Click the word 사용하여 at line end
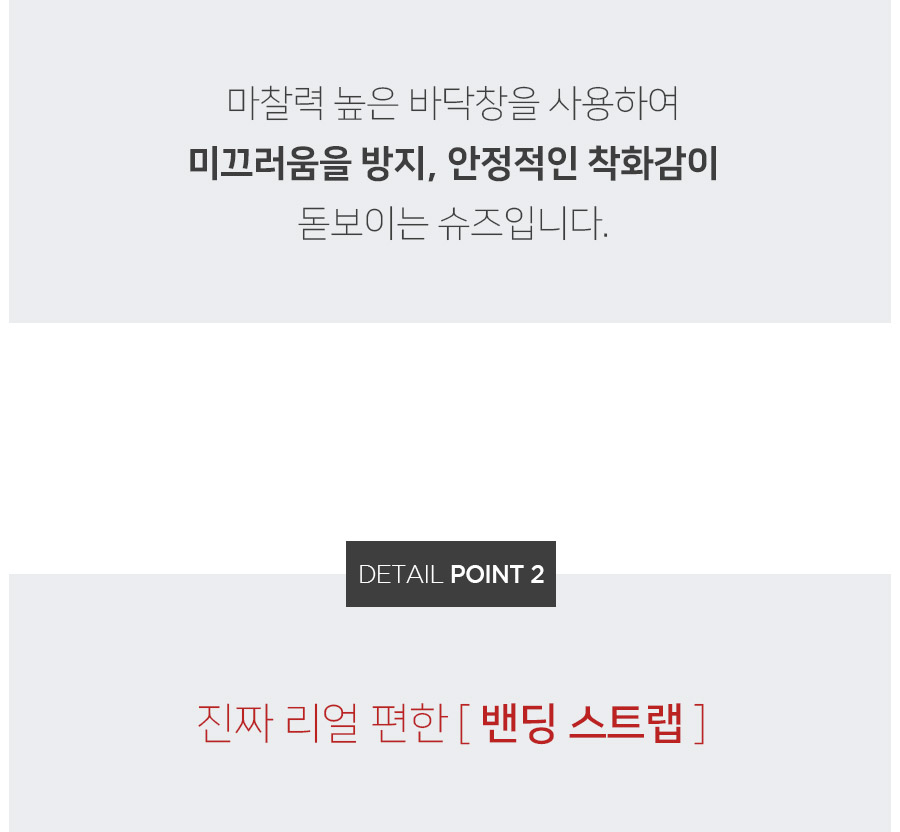The width and height of the screenshot is (900, 832). (614, 104)
